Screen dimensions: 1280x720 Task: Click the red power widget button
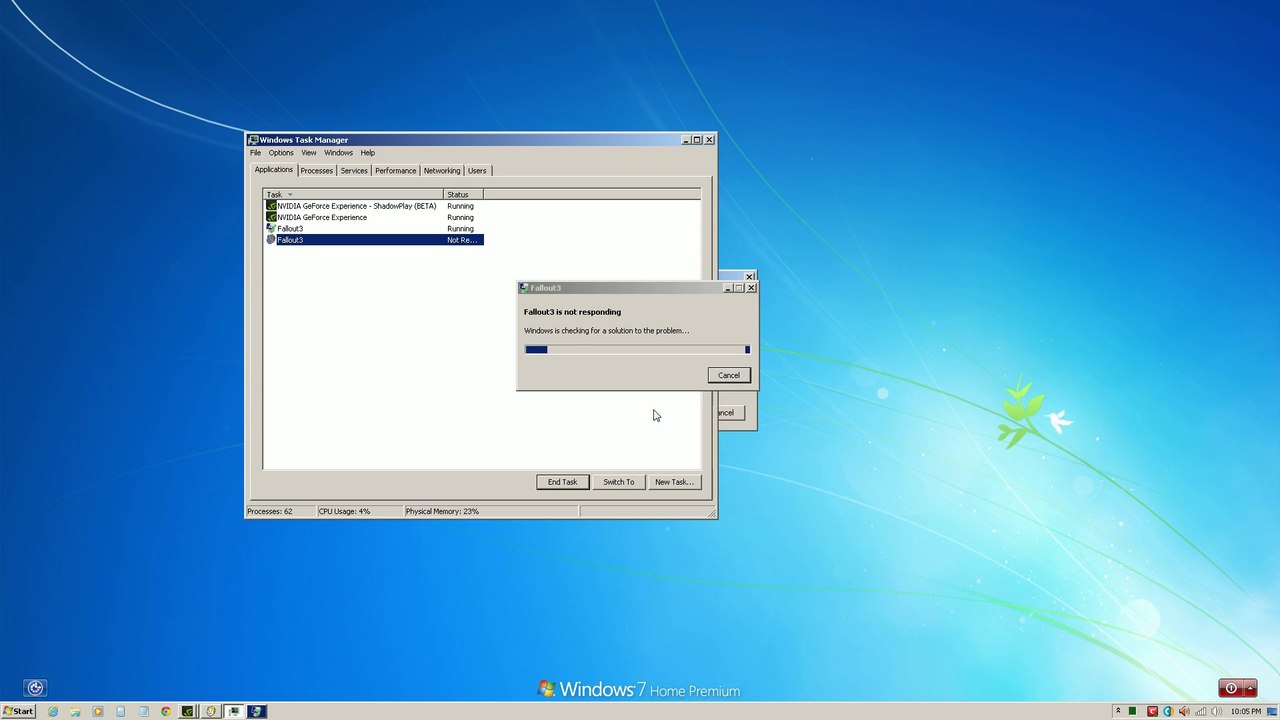(1231, 688)
